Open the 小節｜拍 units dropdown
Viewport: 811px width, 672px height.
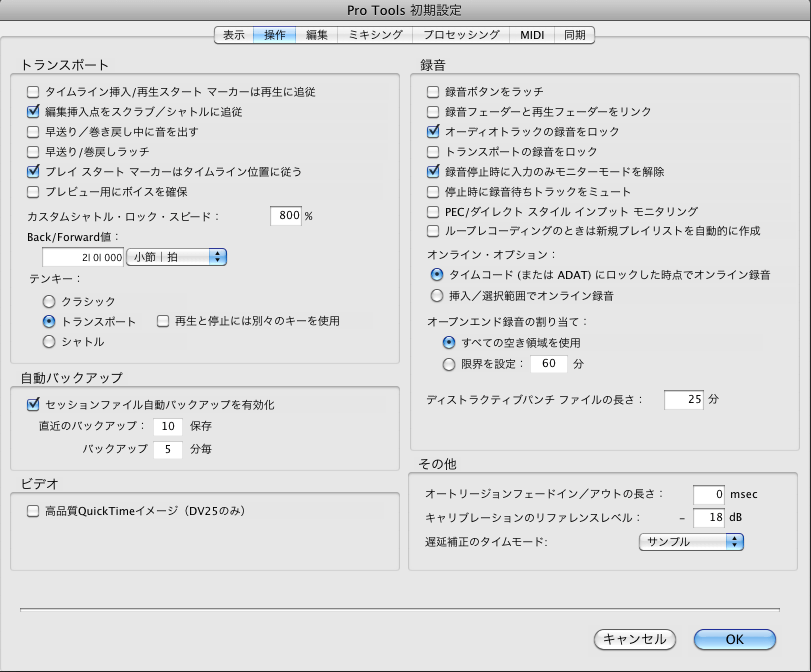pos(176,257)
